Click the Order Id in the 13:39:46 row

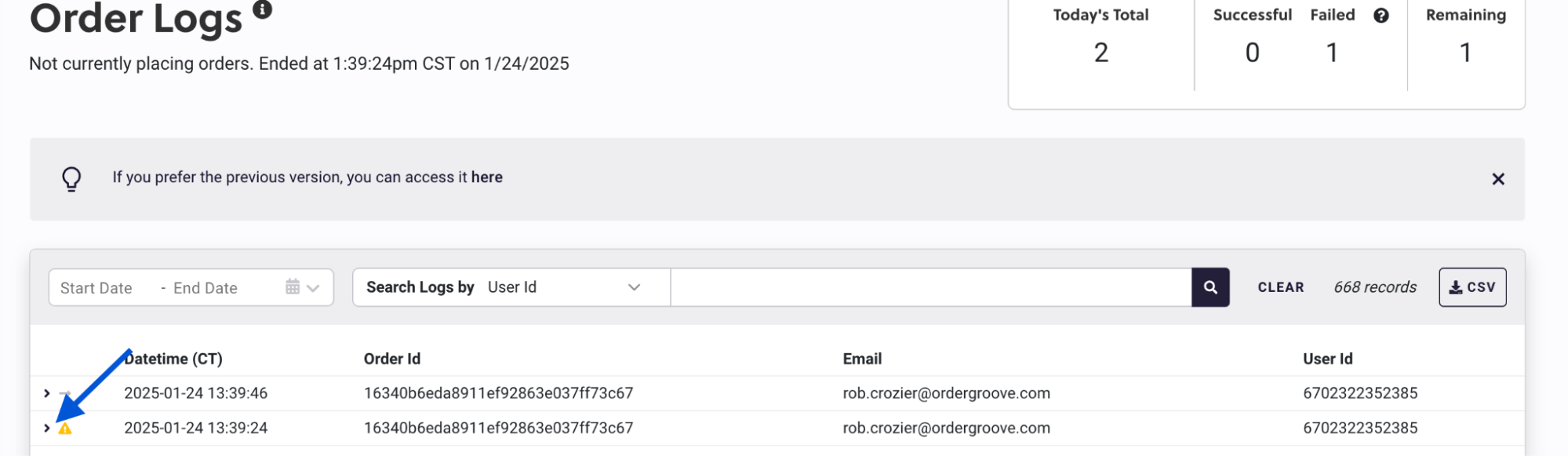(498, 393)
